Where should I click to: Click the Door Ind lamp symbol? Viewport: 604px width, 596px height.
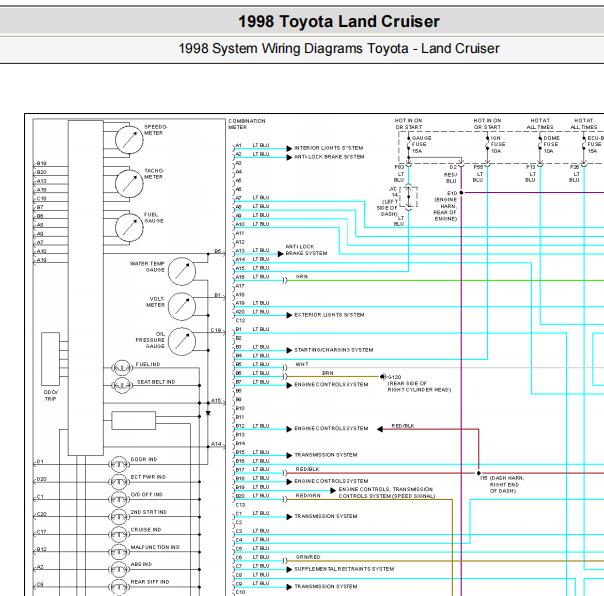click(119, 465)
